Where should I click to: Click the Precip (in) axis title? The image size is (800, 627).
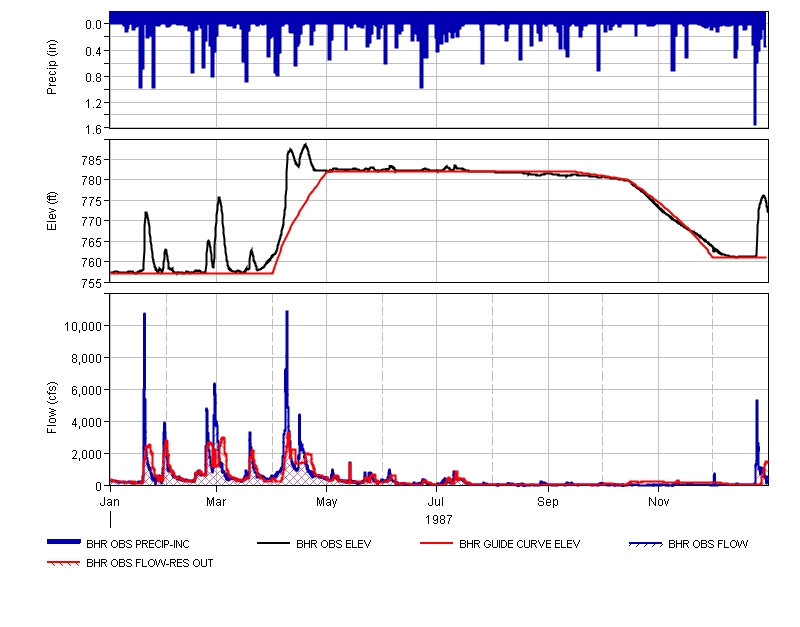52,67
